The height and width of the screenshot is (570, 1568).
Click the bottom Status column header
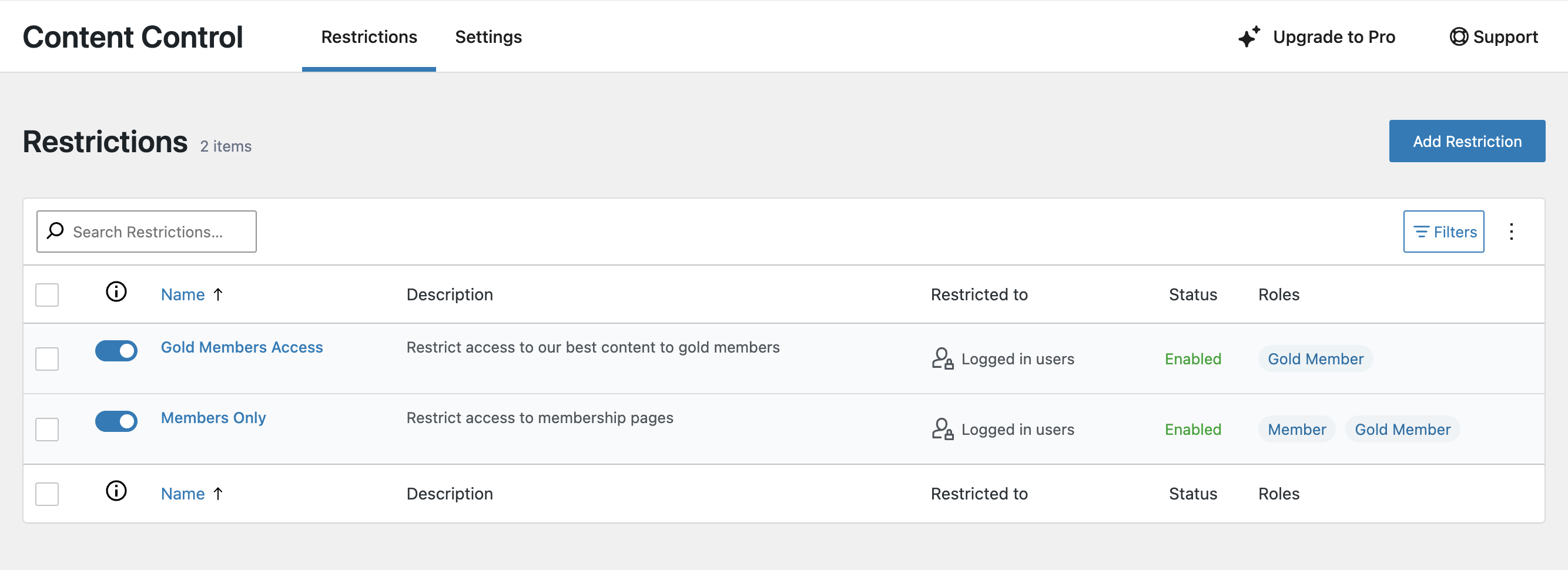coord(1192,494)
